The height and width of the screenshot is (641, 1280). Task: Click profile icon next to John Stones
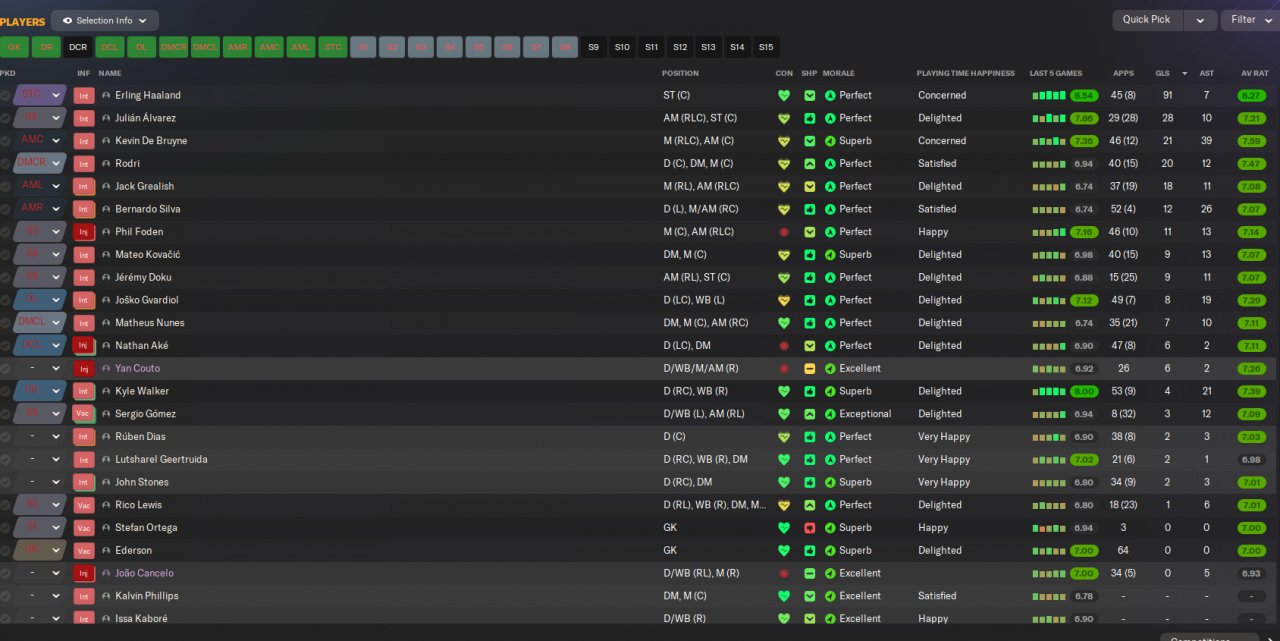pos(106,483)
